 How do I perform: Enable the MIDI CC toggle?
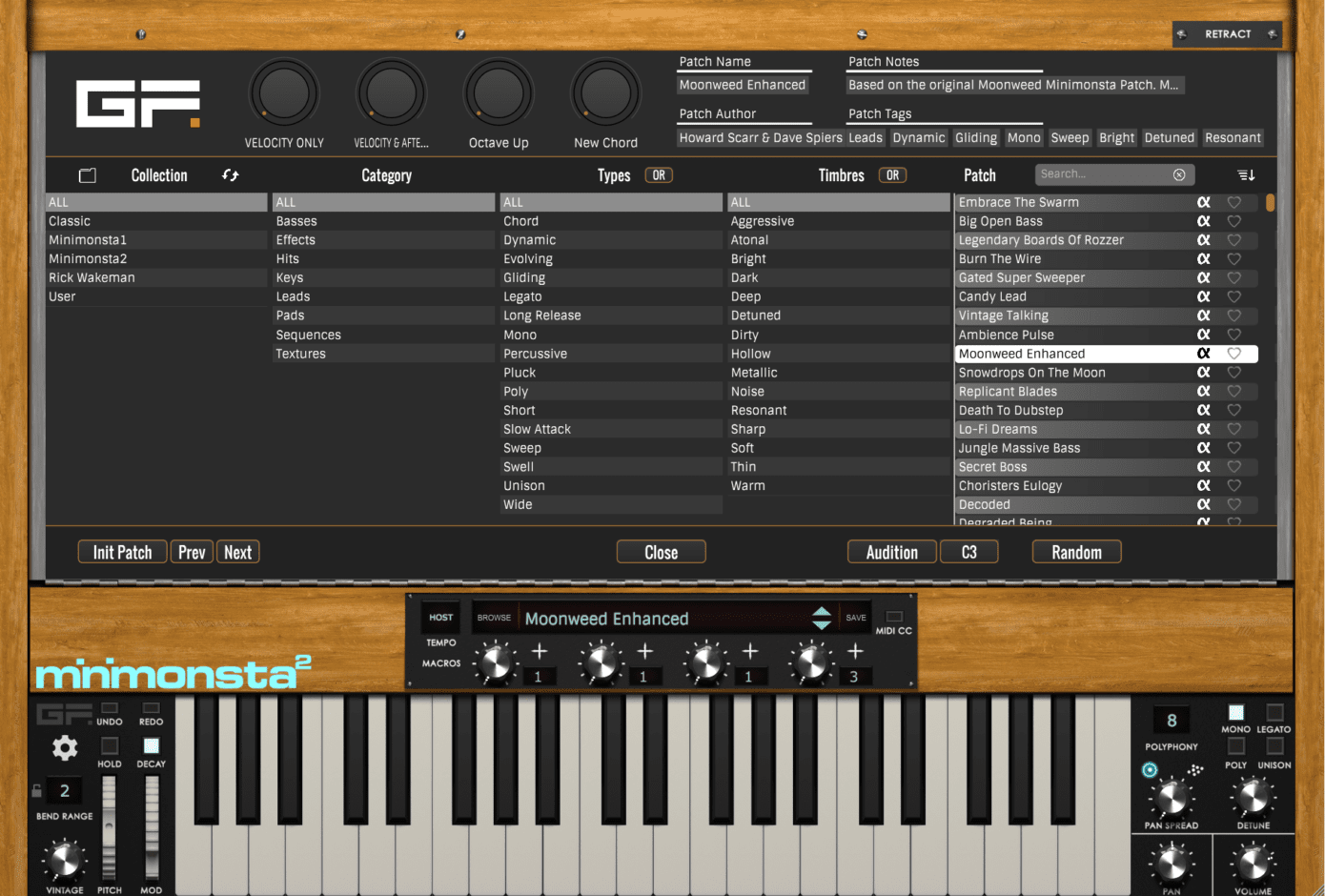(x=894, y=617)
